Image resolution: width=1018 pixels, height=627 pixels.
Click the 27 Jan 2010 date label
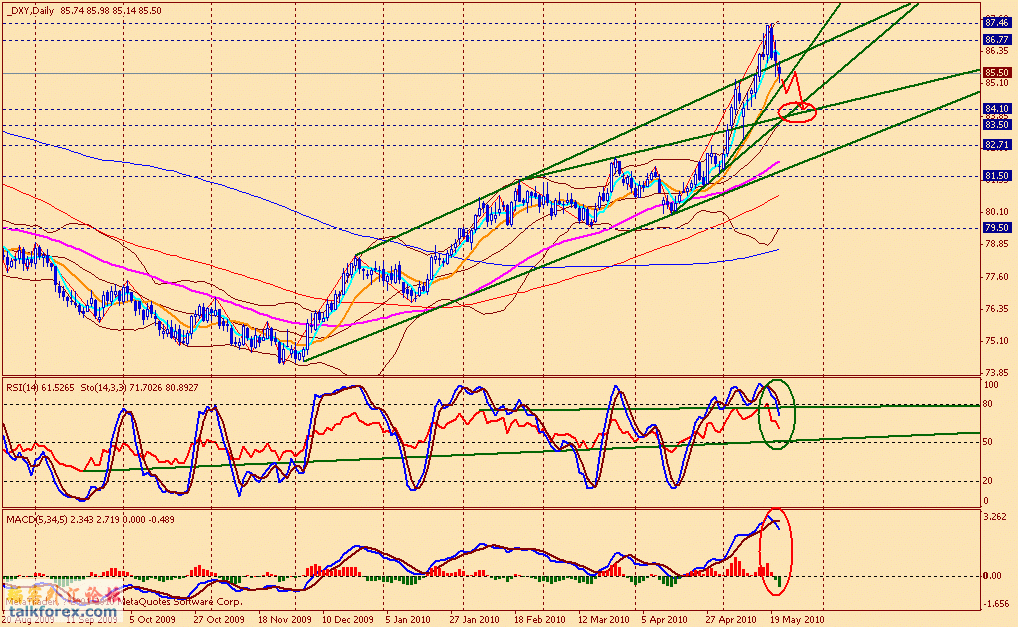[474, 619]
